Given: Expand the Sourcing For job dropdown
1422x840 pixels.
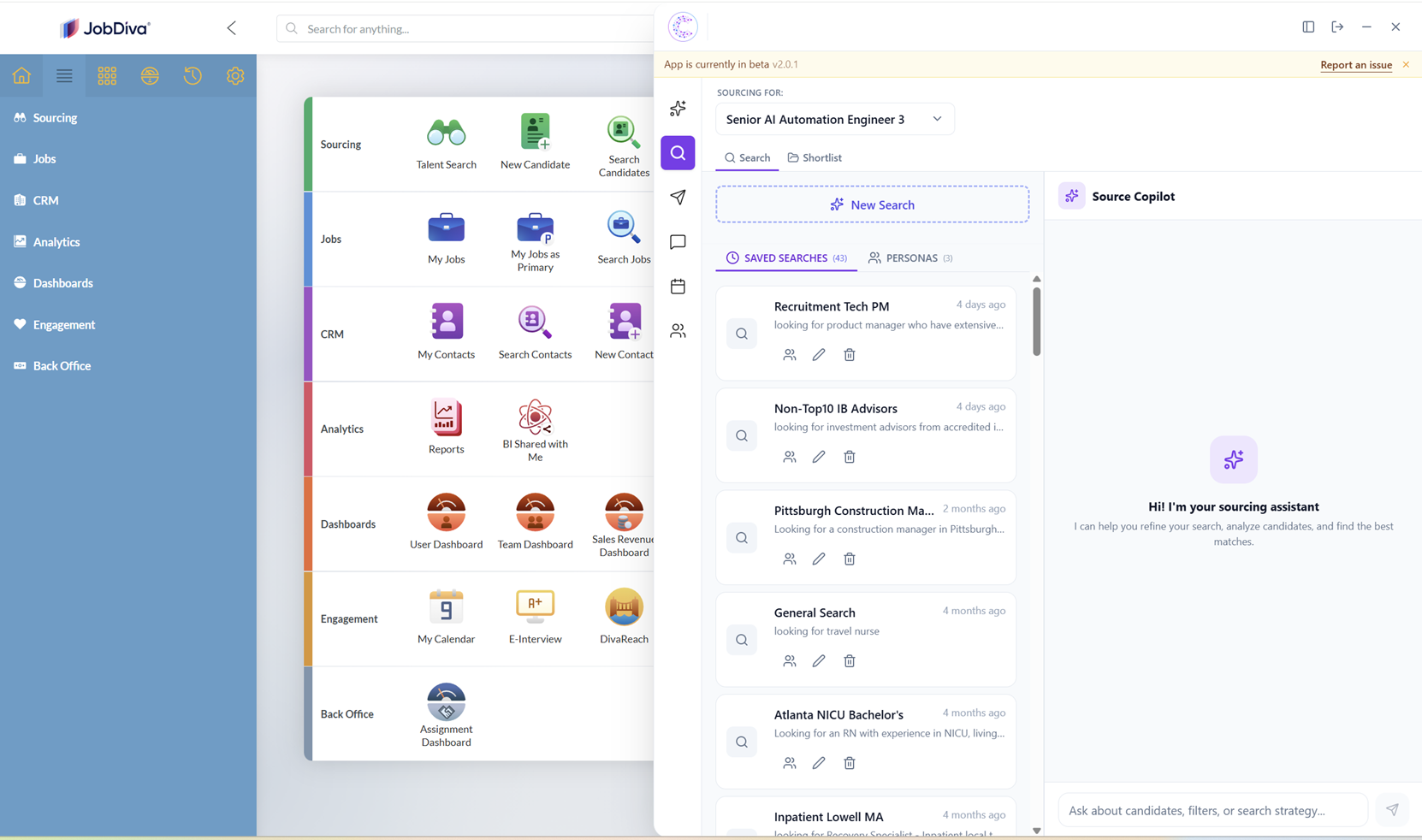Looking at the screenshot, I should coord(835,119).
